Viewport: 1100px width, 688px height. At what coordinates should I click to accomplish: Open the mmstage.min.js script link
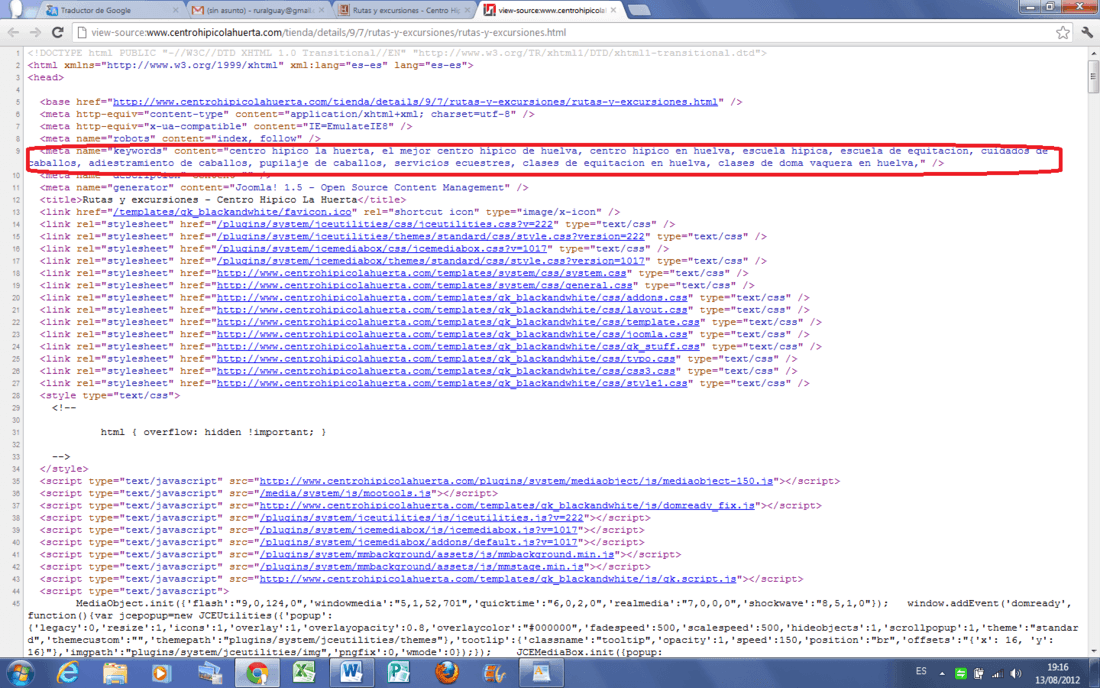tap(422, 567)
